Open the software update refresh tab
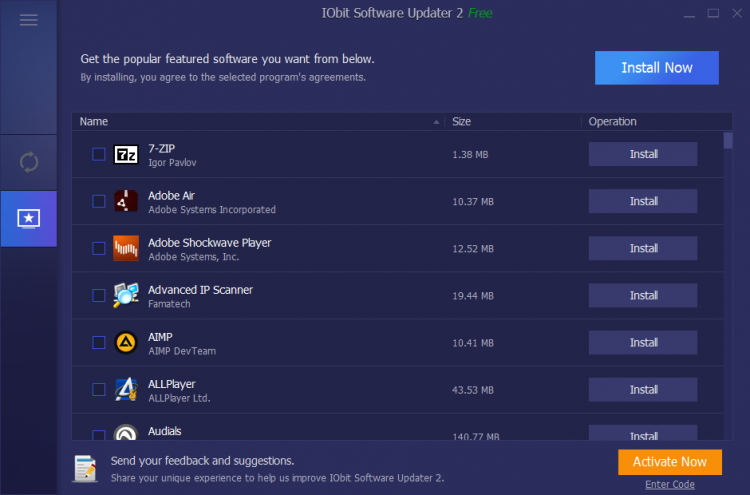The width and height of the screenshot is (750, 495). 29,162
